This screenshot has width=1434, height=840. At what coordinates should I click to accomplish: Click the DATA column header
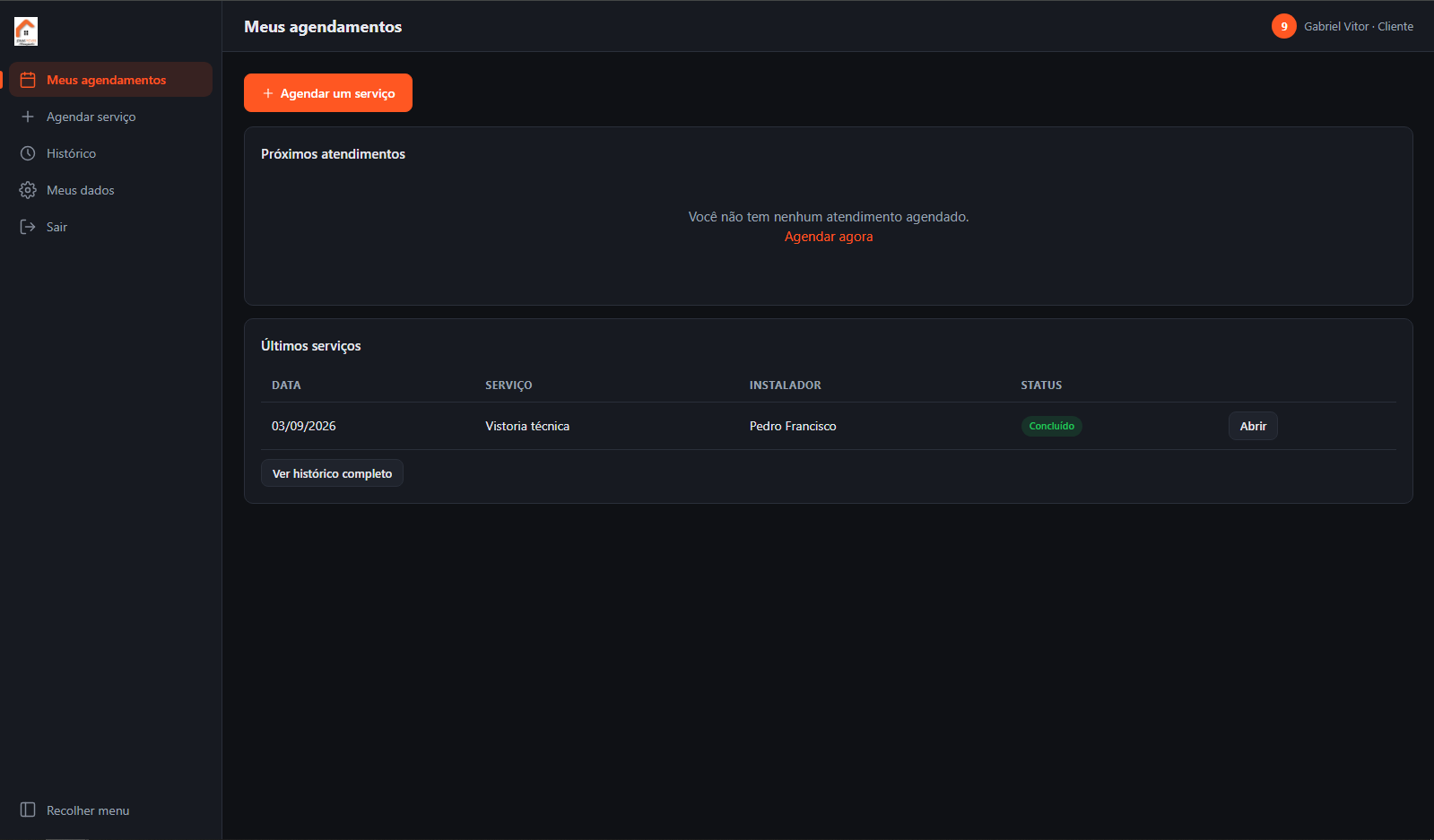(286, 385)
